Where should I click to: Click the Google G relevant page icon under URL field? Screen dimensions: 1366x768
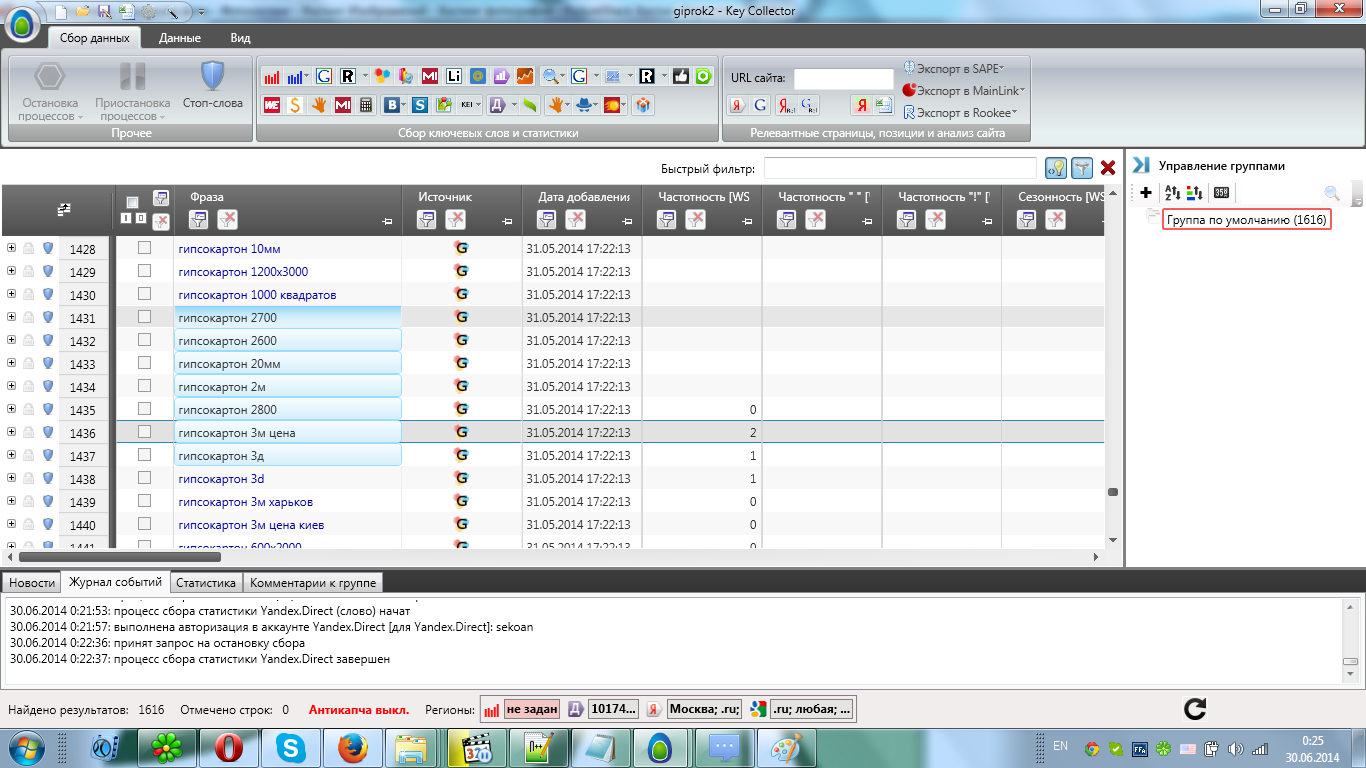pyautogui.click(x=760, y=105)
